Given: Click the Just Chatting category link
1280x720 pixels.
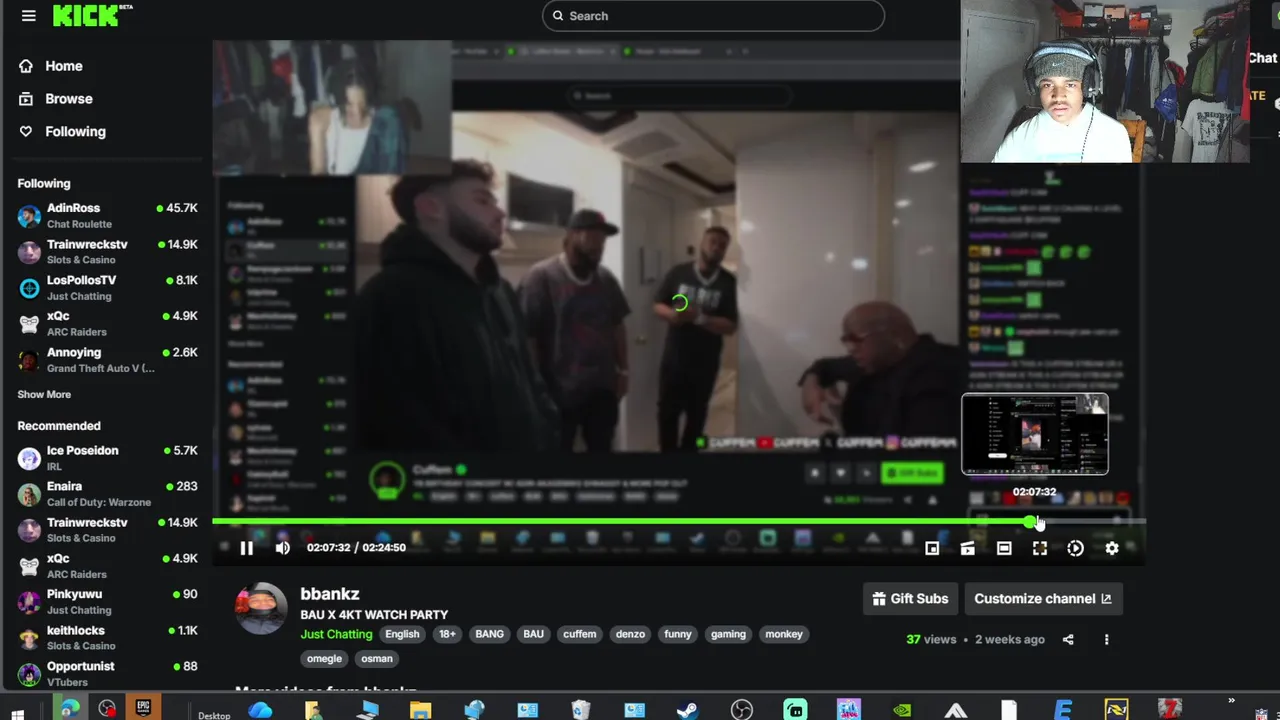Looking at the screenshot, I should coord(336,634).
